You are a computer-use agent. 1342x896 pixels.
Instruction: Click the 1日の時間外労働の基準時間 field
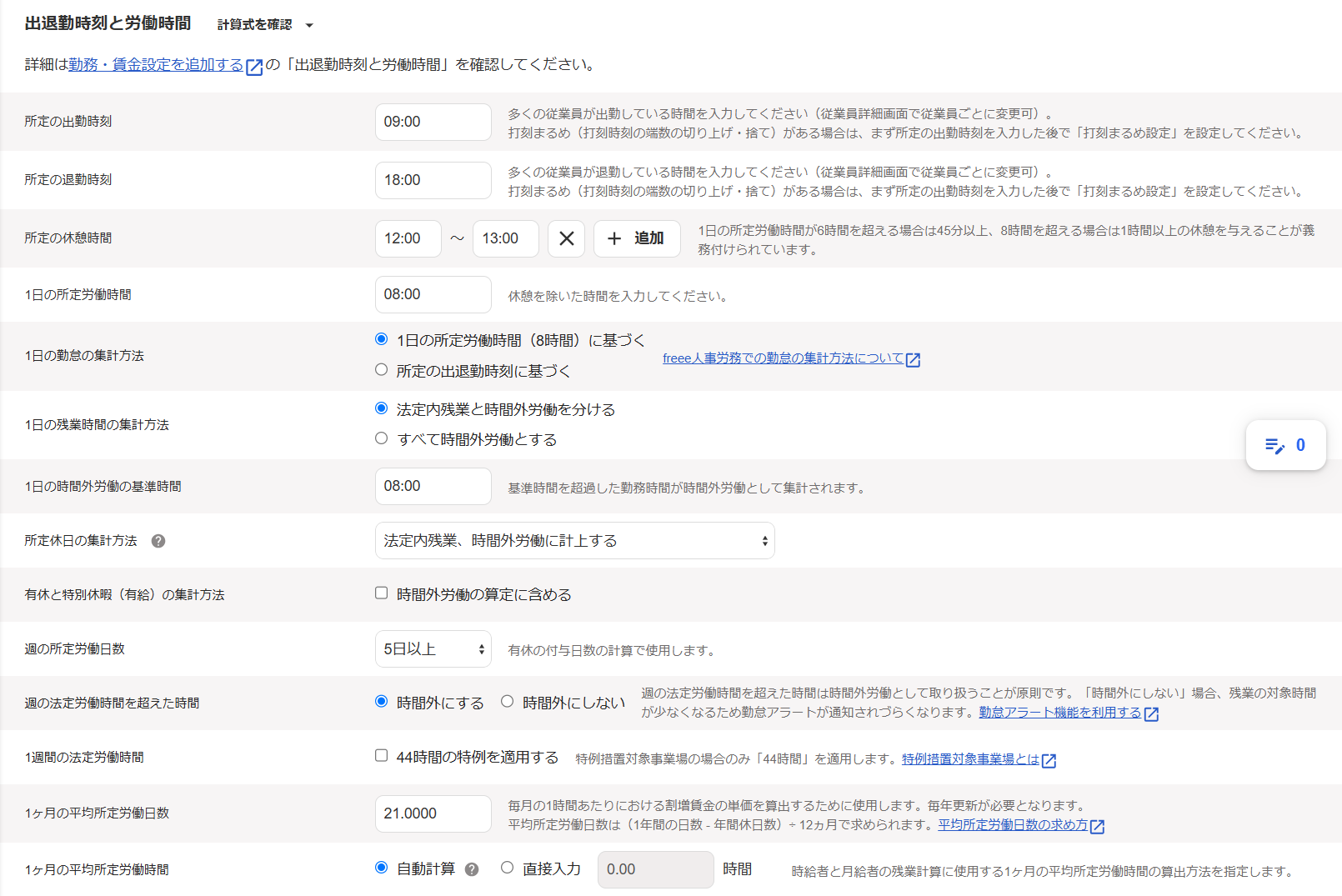(x=433, y=486)
